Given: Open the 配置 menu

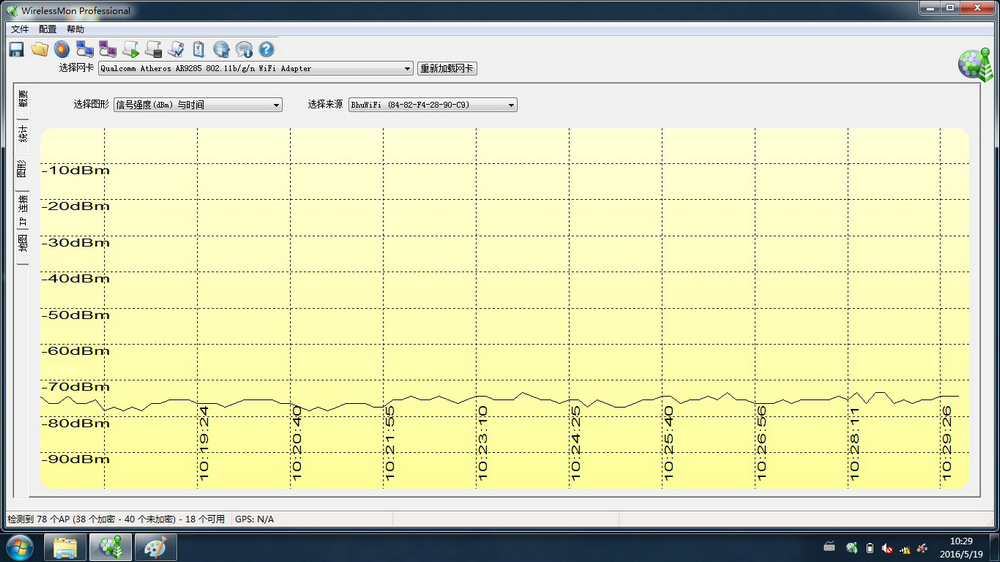Looking at the screenshot, I should pyautogui.click(x=48, y=30).
